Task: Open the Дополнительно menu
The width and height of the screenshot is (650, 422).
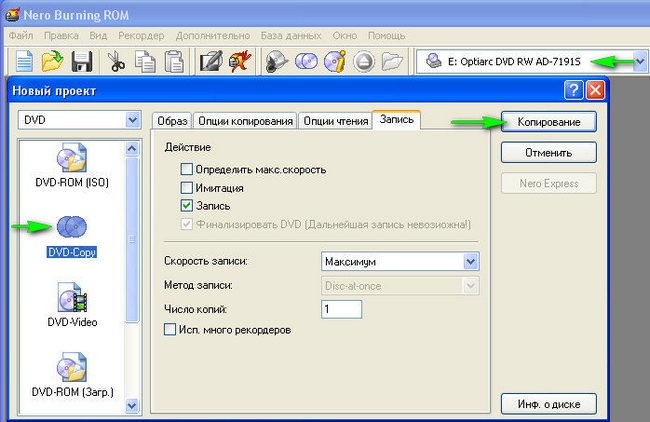Action: tap(213, 36)
